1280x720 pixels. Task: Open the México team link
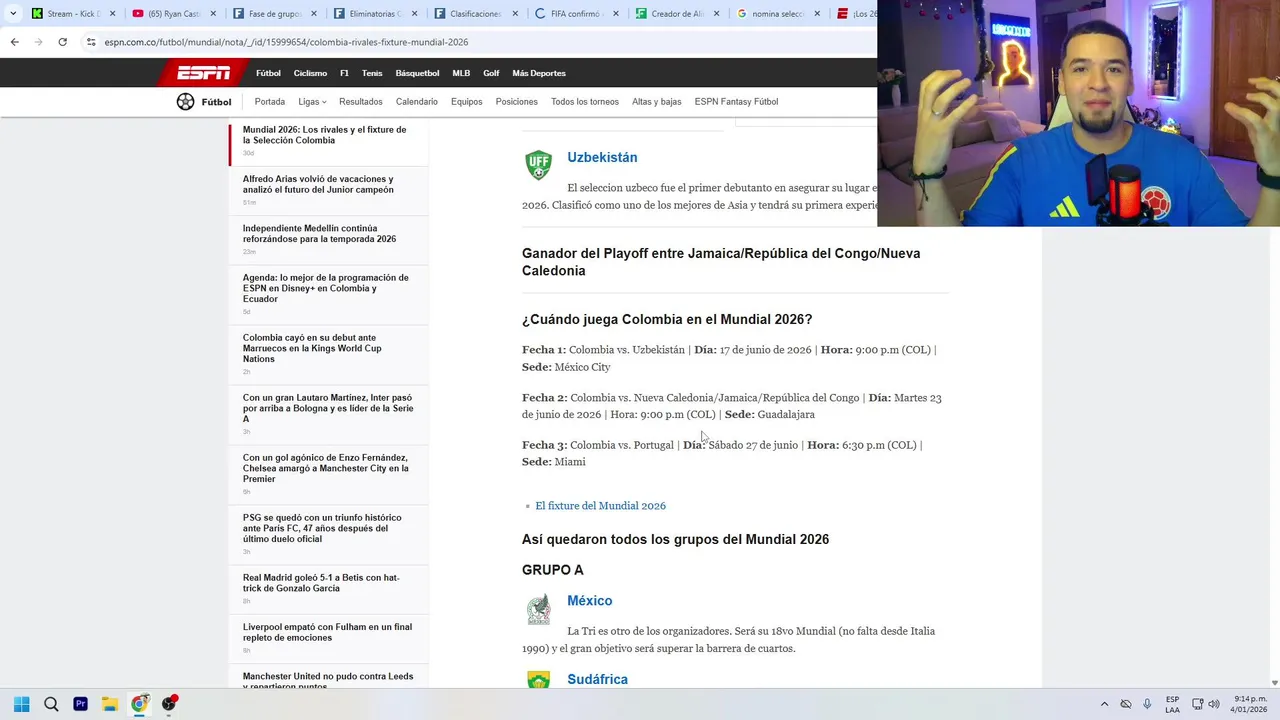590,601
